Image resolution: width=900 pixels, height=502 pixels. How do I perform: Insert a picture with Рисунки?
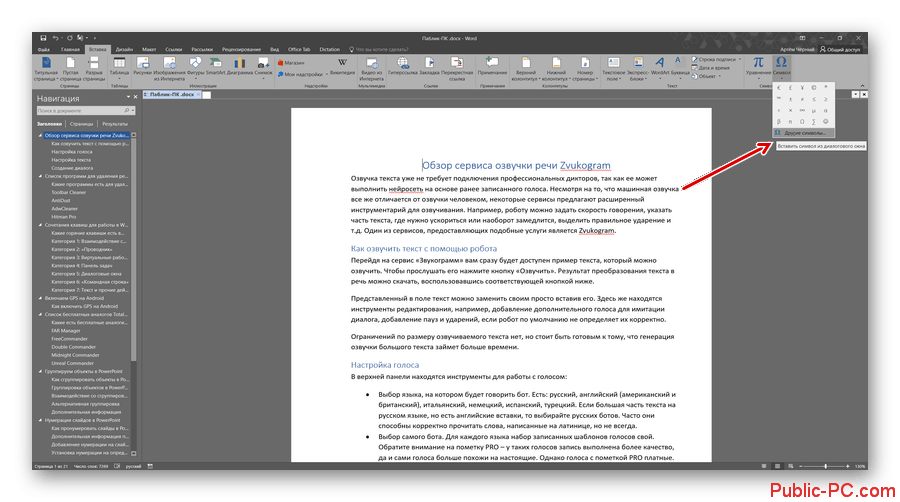pyautogui.click(x=142, y=66)
